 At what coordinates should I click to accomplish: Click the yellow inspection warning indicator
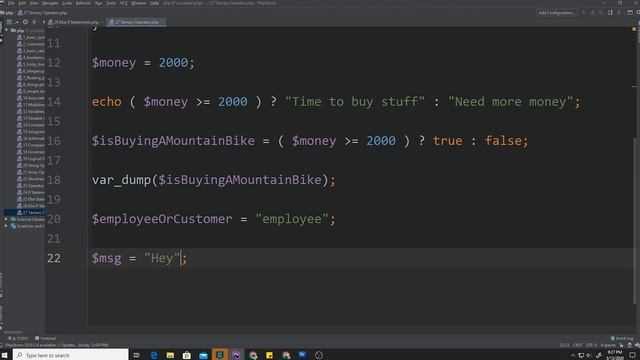[x=634, y=29]
